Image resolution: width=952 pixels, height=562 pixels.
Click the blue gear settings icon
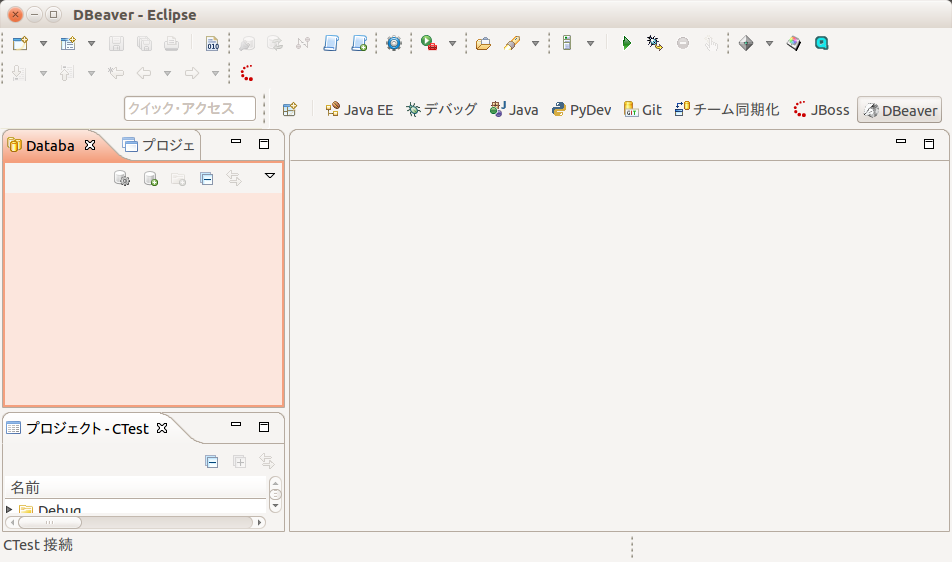(x=394, y=43)
